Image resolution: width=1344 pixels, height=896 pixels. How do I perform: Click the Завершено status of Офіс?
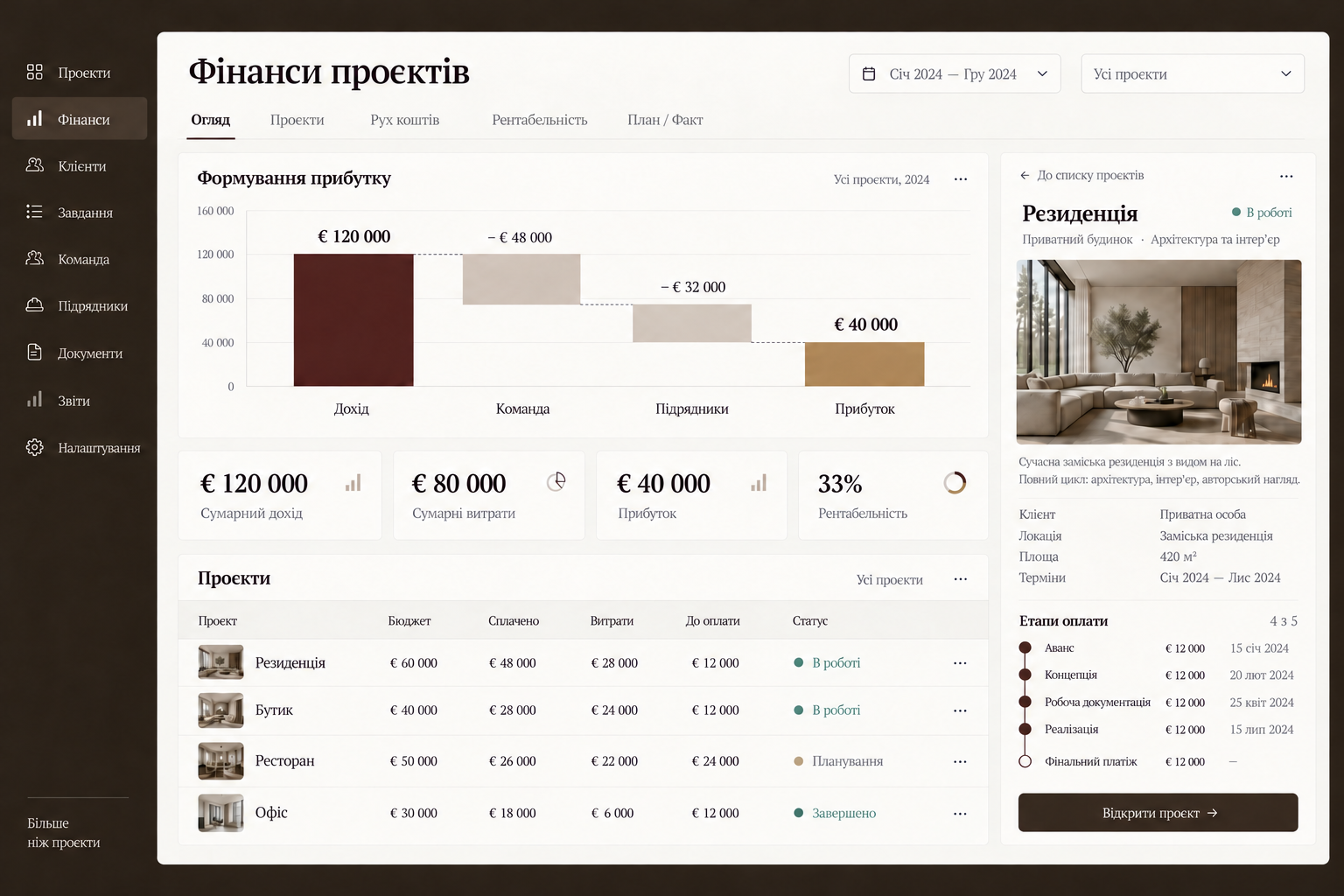[x=835, y=813]
